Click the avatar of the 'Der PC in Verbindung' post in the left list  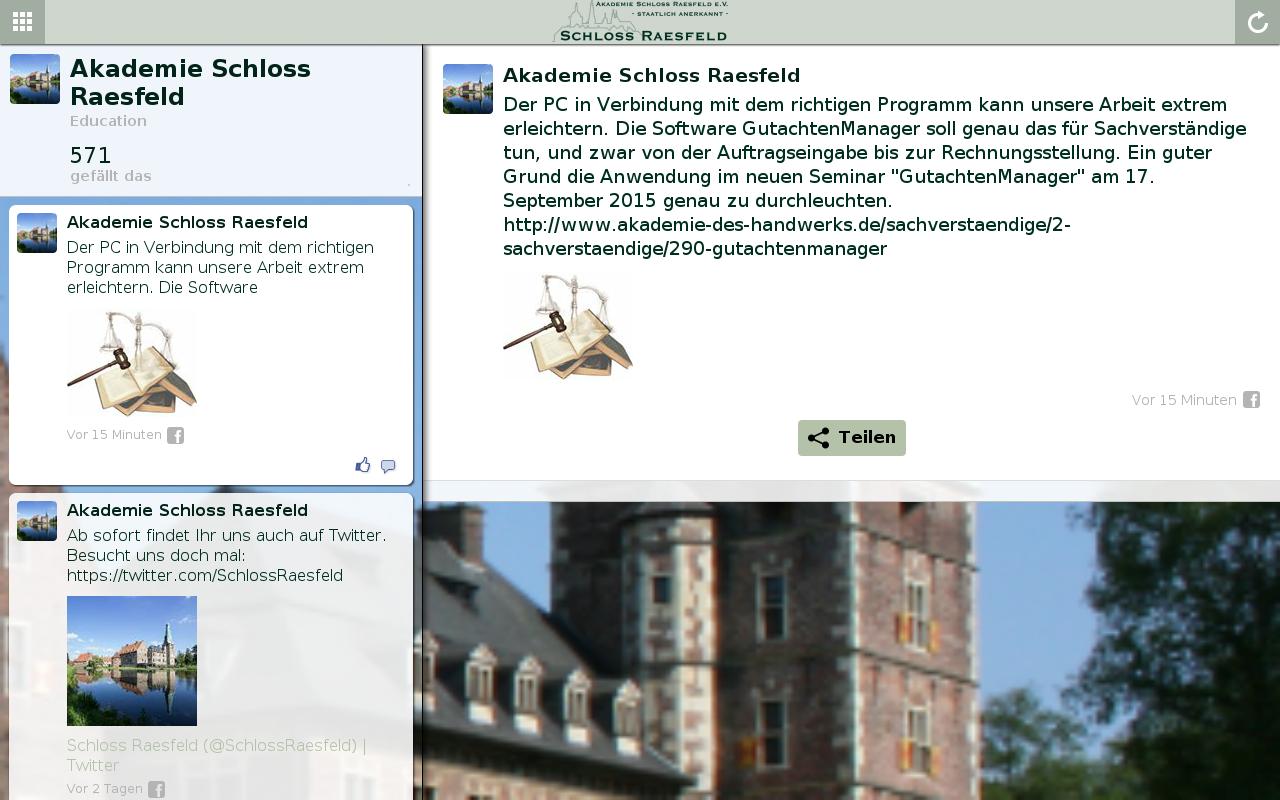tap(37, 233)
